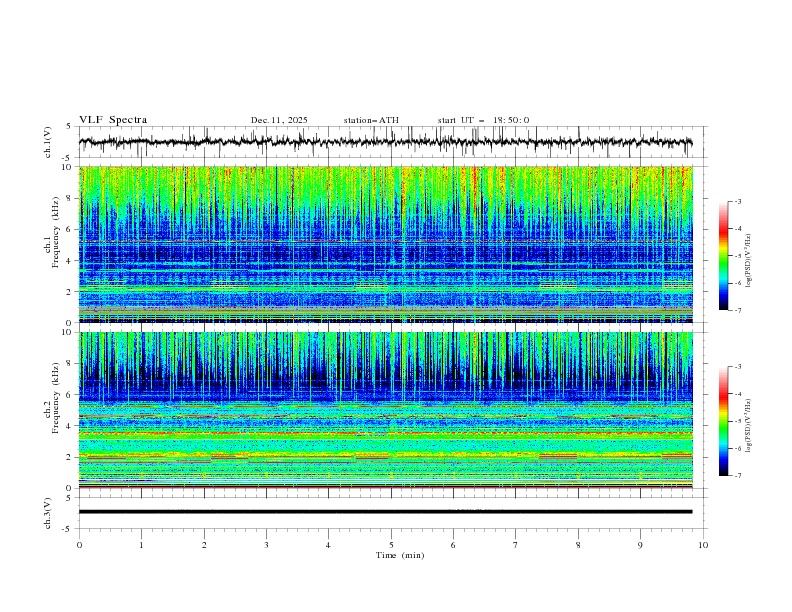Click the 'Time (min)' axis title
This screenshot has height=612, width=792.
coord(400,555)
